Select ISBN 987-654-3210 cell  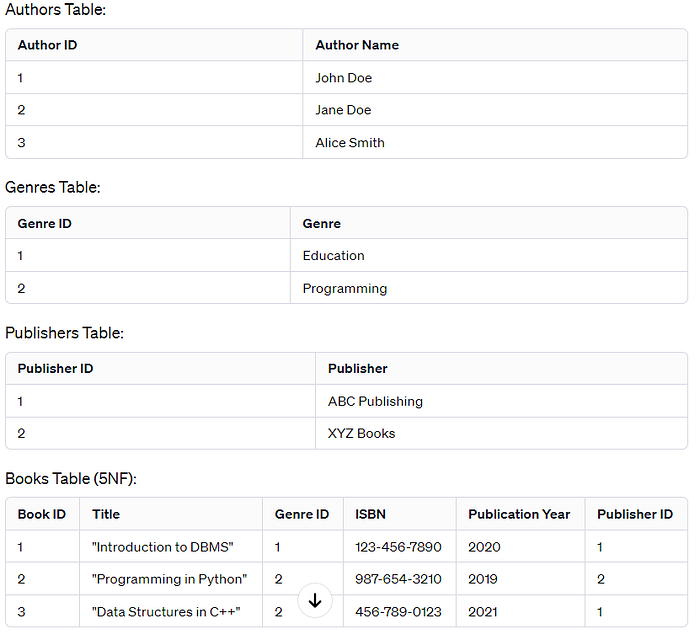tap(398, 579)
